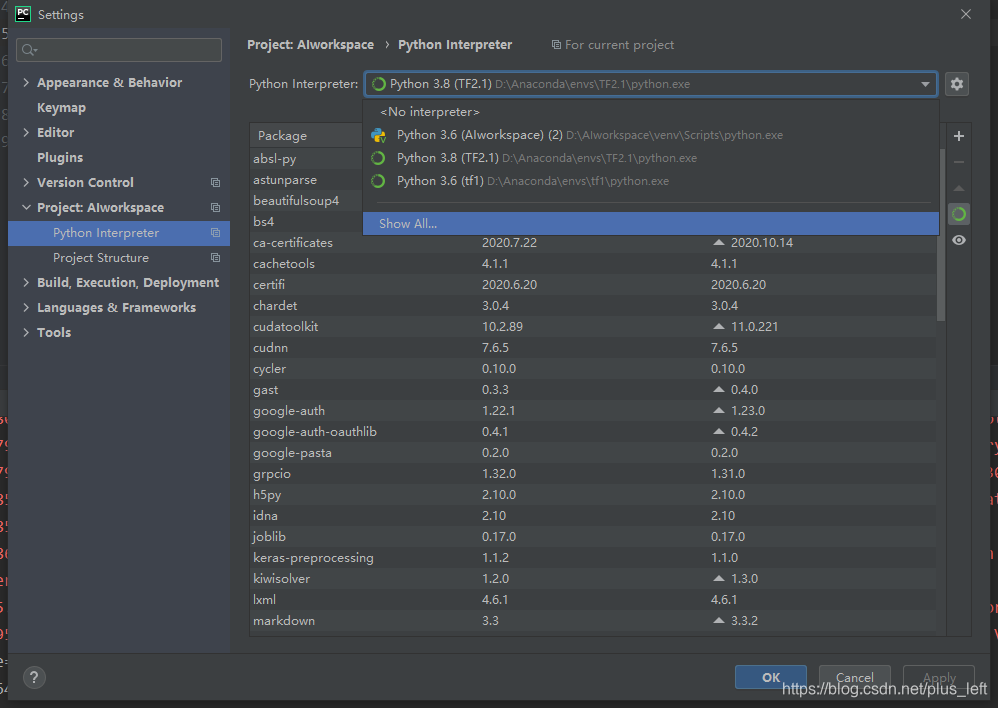This screenshot has height=708, width=998.
Task: Select the grpcio package row
Action: click(x=593, y=474)
